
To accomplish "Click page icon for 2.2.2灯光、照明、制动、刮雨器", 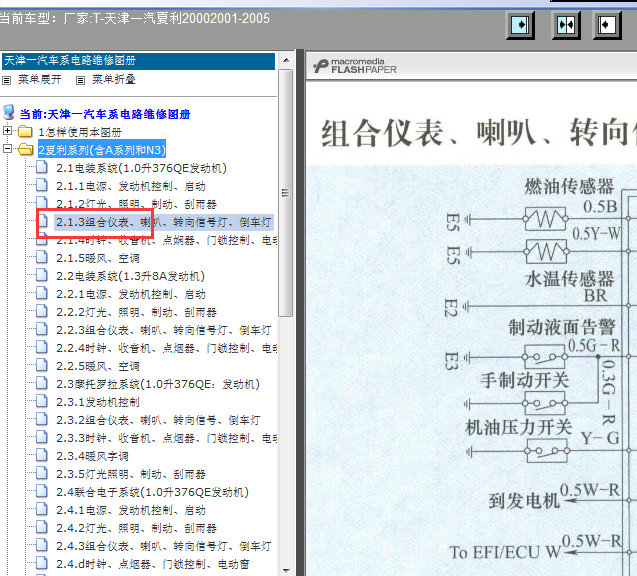I will (x=42, y=311).
